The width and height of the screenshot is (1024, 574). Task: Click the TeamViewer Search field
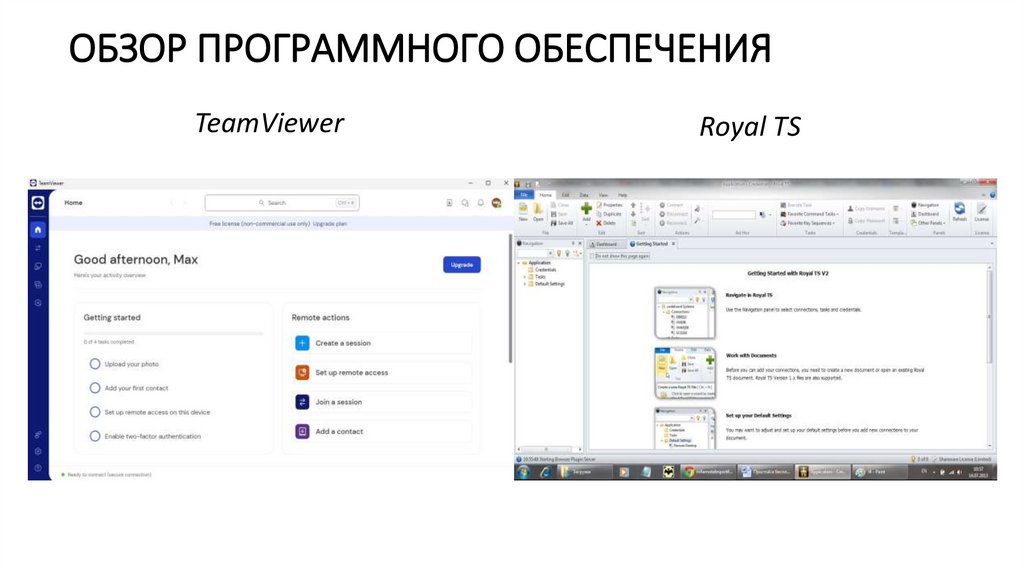[281, 203]
